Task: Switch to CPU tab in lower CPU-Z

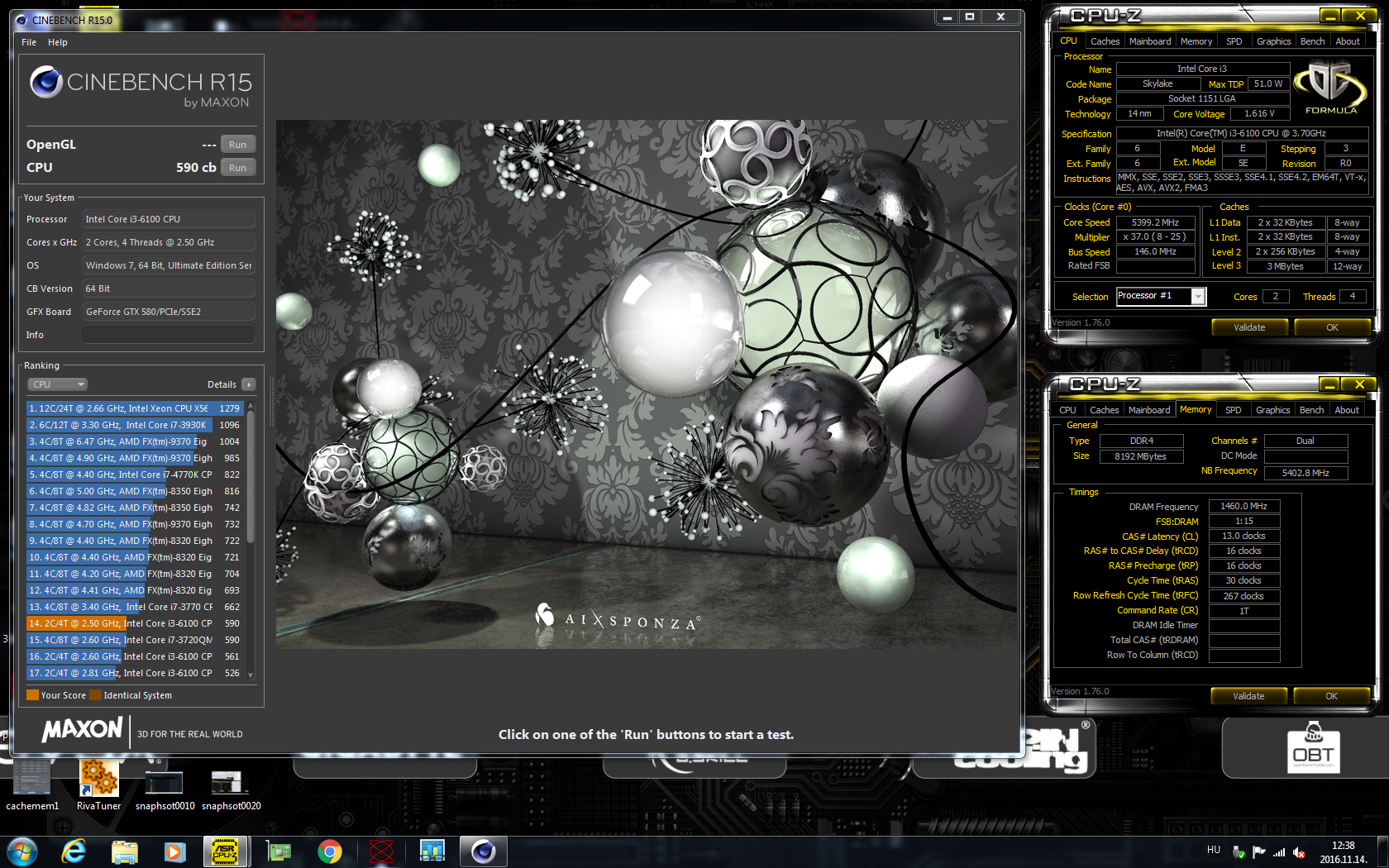Action: [1067, 410]
